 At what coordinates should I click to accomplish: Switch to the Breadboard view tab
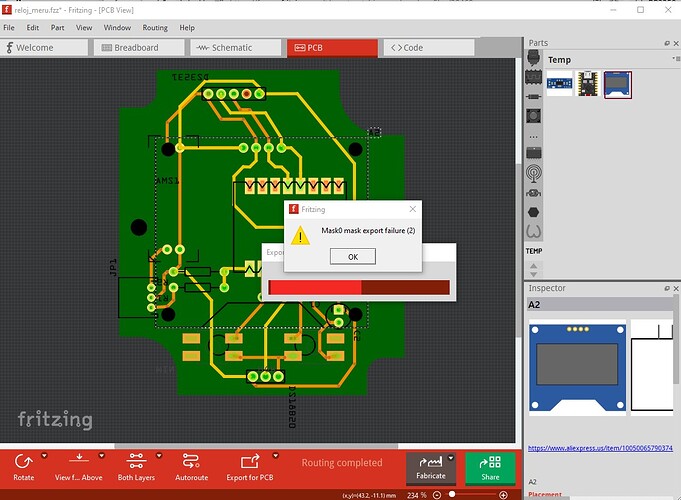pyautogui.click(x=139, y=47)
